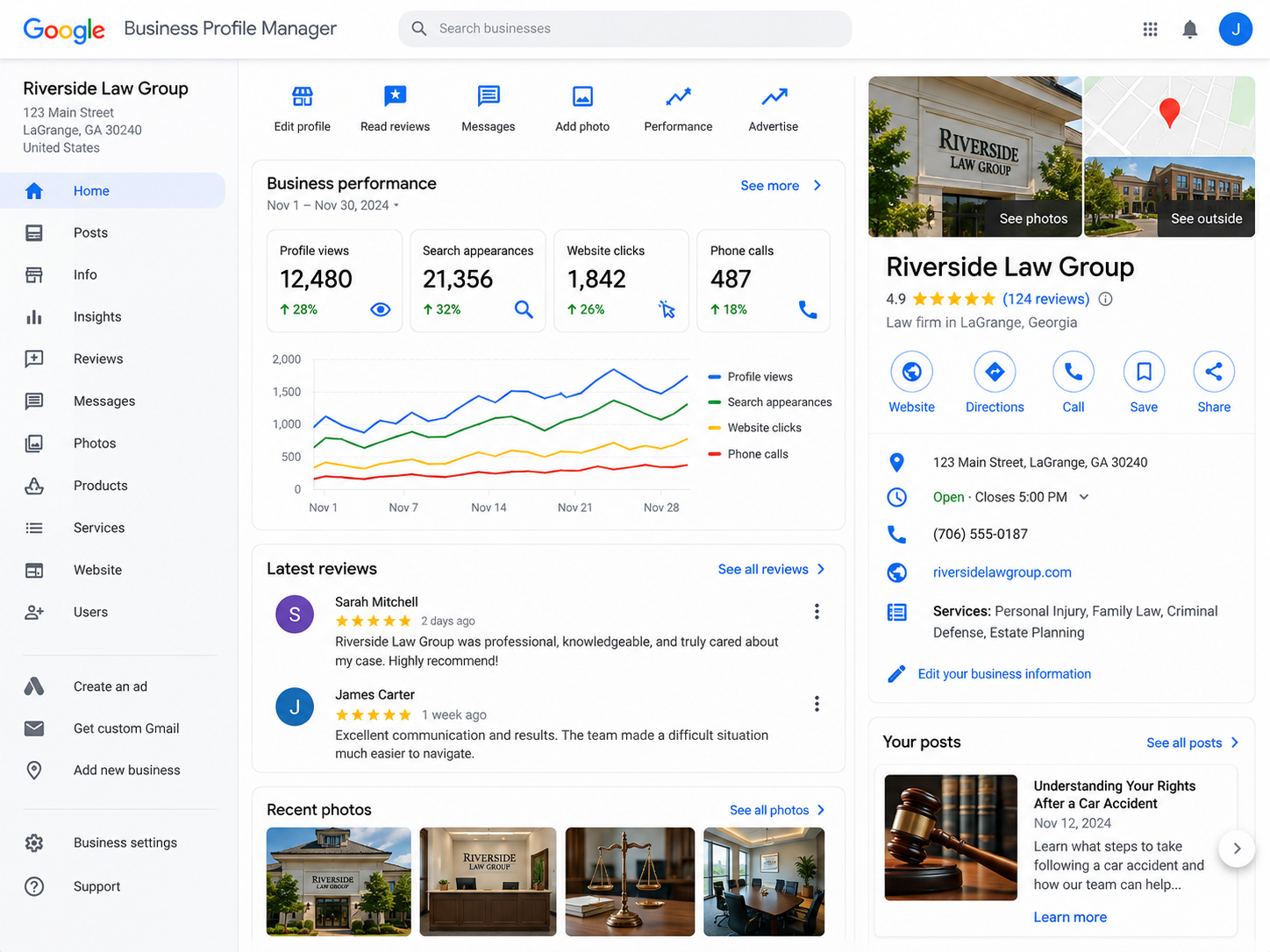The width and height of the screenshot is (1270, 952).
Task: Open the Advertise trend icon
Action: coord(774,96)
